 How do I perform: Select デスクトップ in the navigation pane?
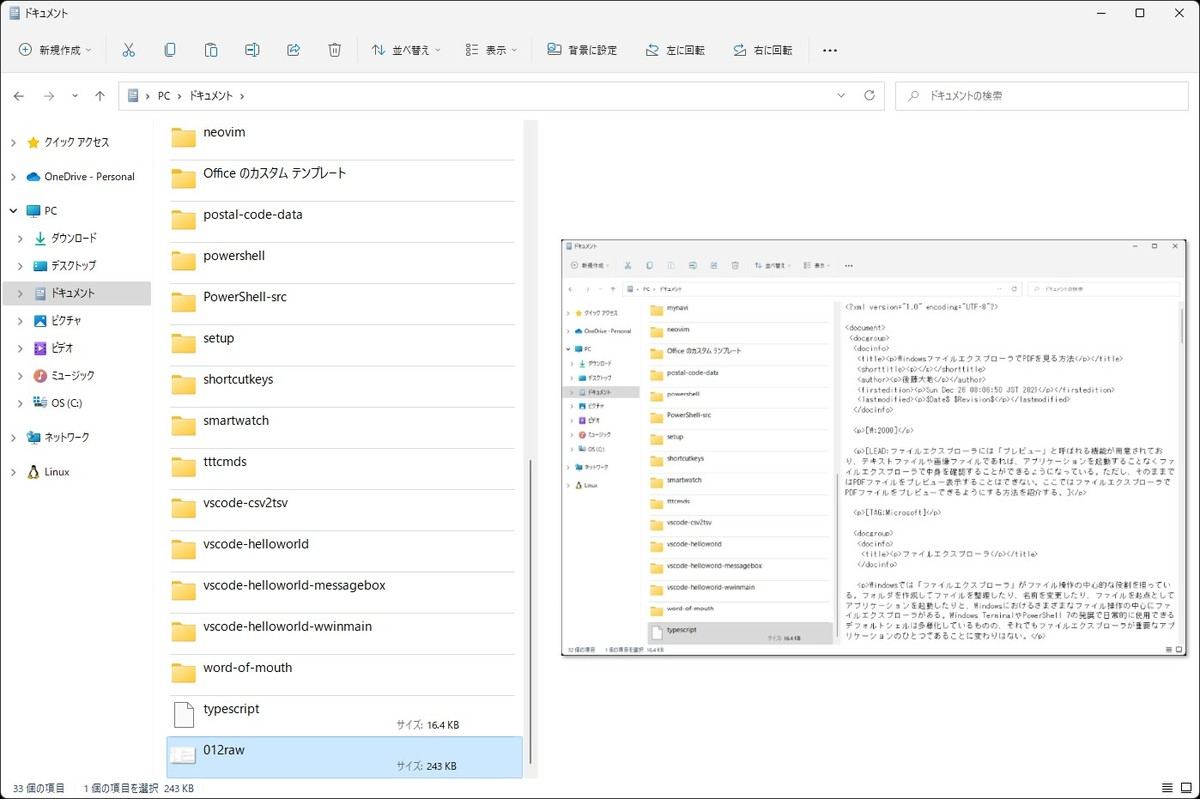click(x=76, y=266)
